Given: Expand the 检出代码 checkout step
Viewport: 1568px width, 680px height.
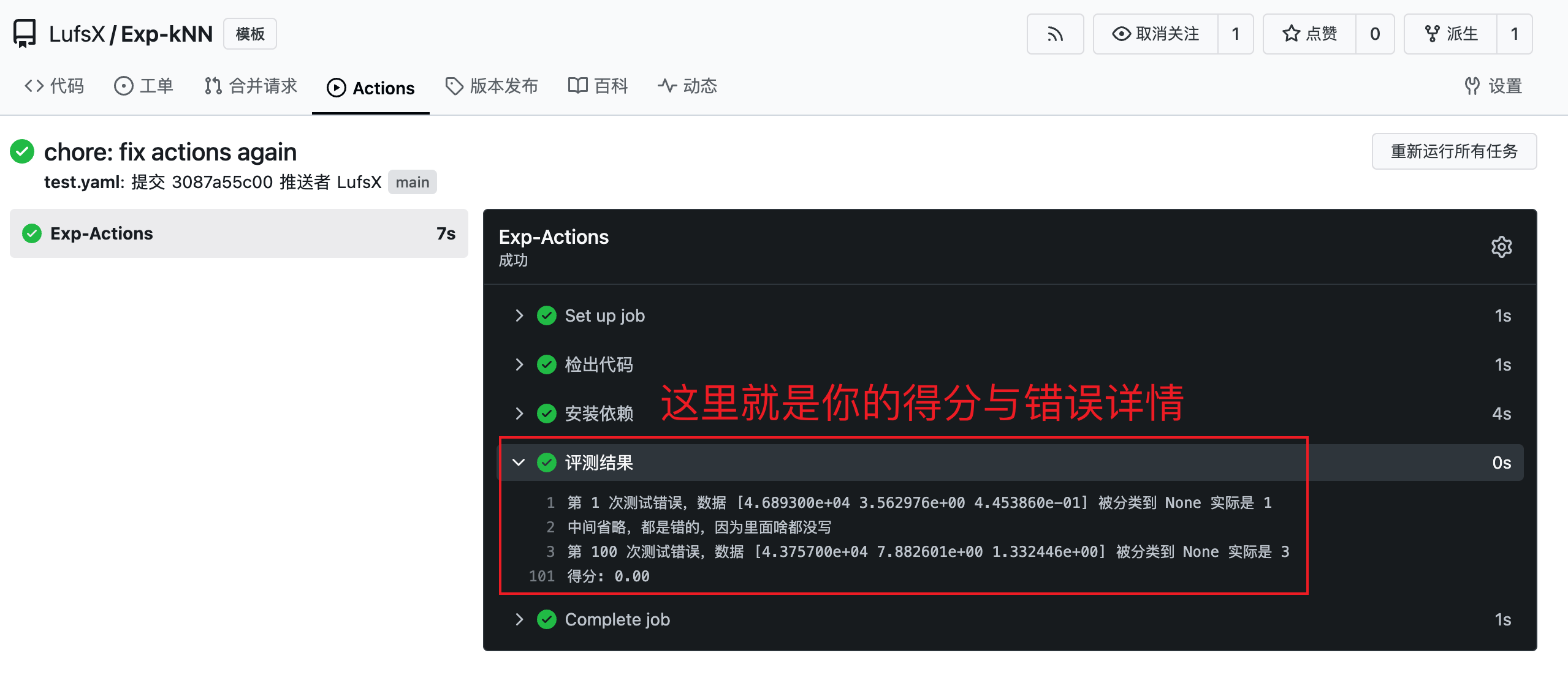Looking at the screenshot, I should [x=1010, y=365].
